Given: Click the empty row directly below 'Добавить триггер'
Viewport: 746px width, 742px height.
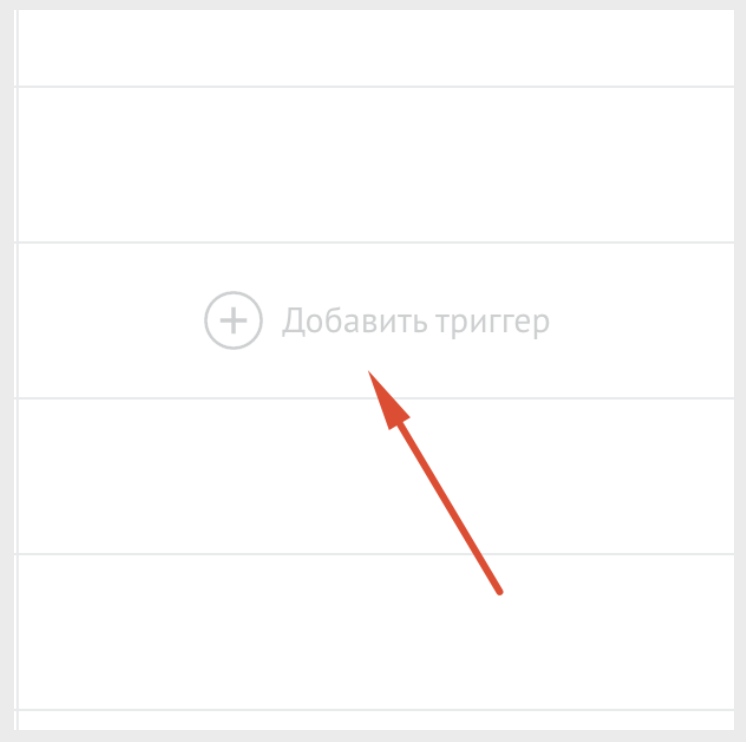Looking at the screenshot, I should (376, 476).
